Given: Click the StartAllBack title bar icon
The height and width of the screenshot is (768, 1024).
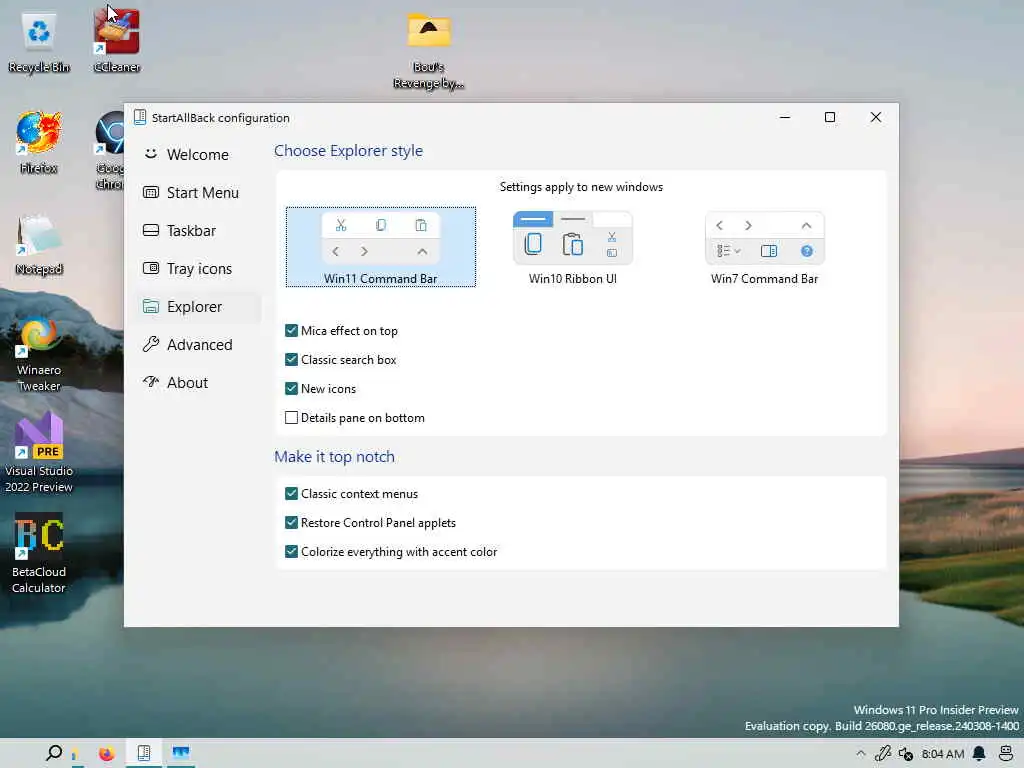Looking at the screenshot, I should [x=139, y=118].
